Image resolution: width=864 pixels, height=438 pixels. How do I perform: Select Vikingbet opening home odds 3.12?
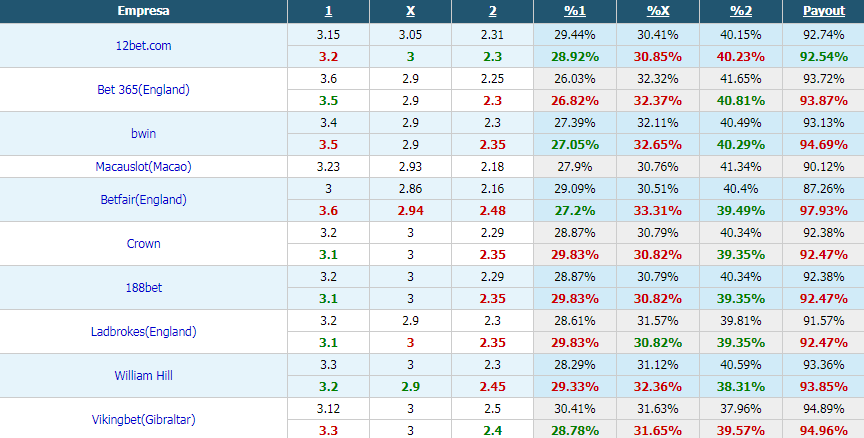(328, 409)
